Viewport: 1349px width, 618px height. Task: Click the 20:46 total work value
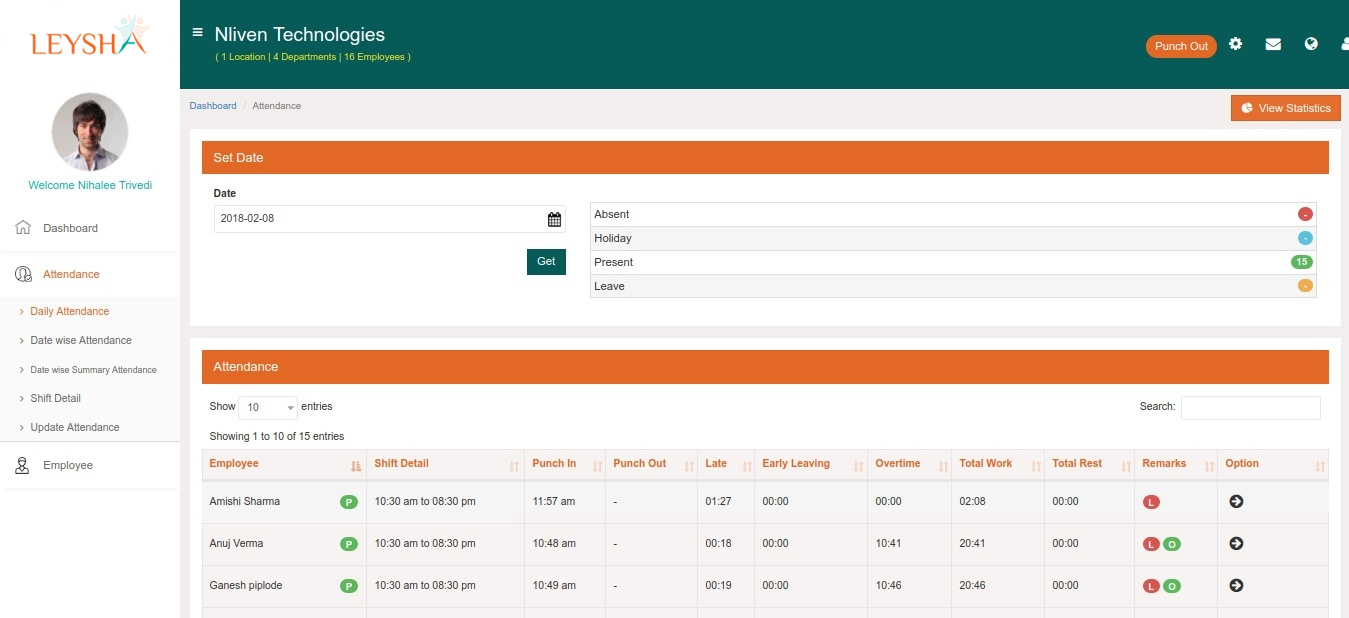[x=972, y=586]
